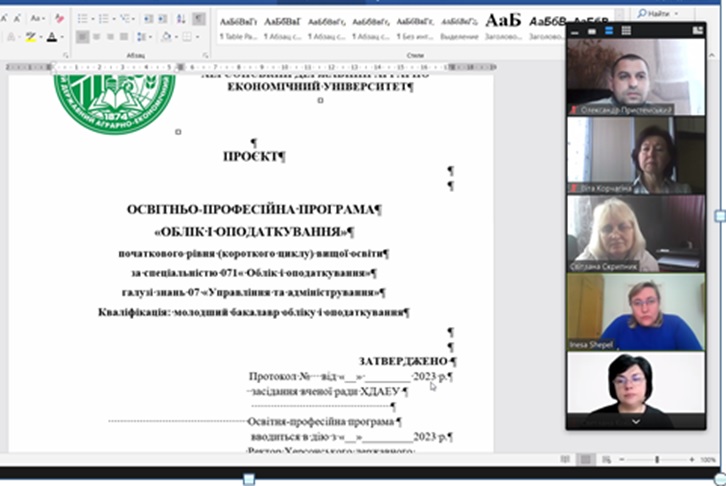Screen dimensions: 726x486
Task: Zoom out with minus button
Action: pyautogui.click(x=622, y=459)
